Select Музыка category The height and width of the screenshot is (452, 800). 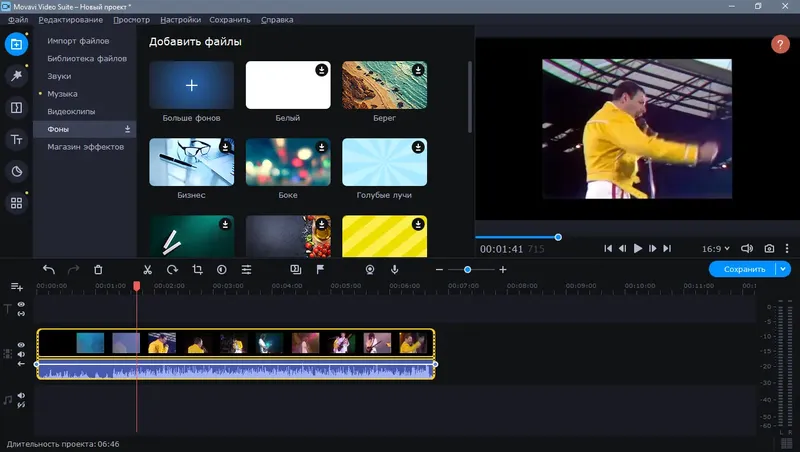tap(62, 94)
